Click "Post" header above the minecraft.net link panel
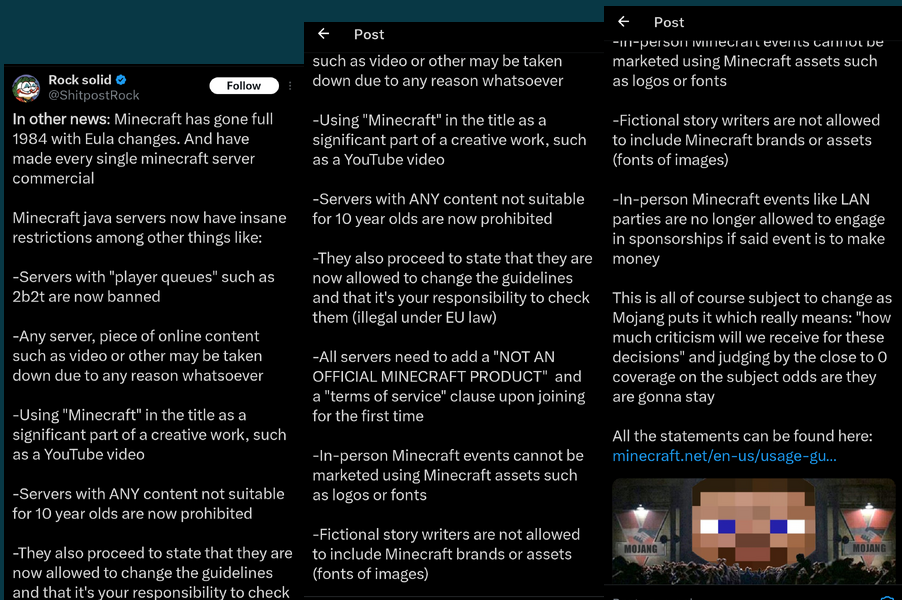Image resolution: width=902 pixels, height=600 pixels. [x=669, y=22]
